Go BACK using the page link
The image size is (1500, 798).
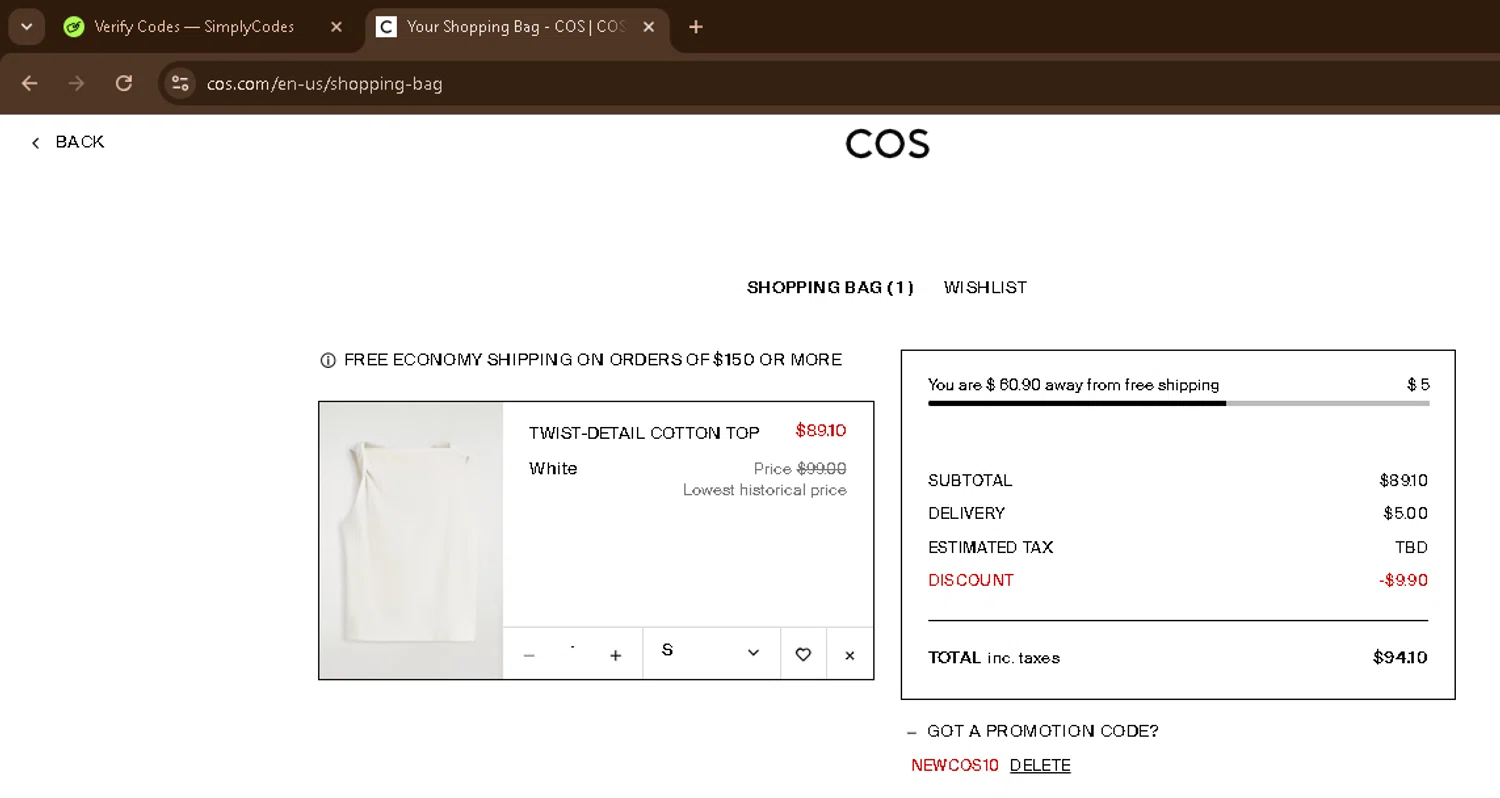(68, 142)
